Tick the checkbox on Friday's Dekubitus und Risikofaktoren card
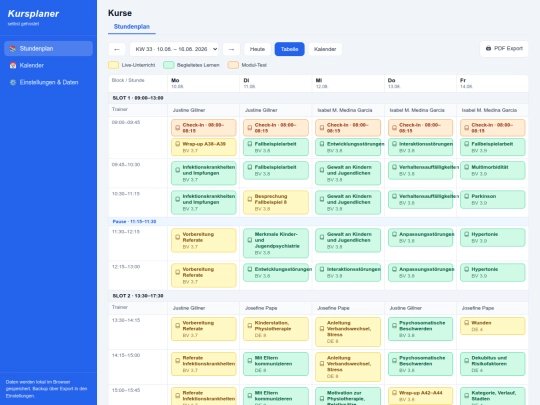The image size is (540, 405). 467,361
